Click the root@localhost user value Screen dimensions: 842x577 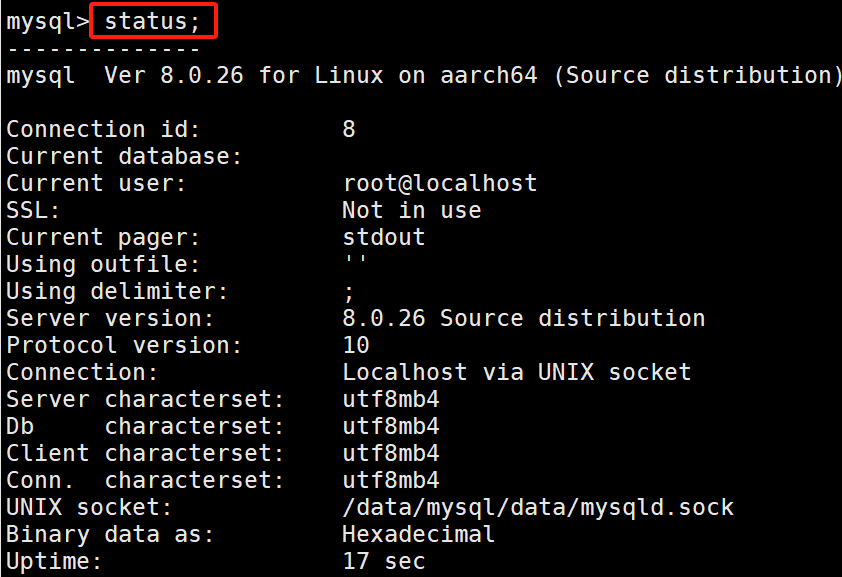tap(440, 184)
